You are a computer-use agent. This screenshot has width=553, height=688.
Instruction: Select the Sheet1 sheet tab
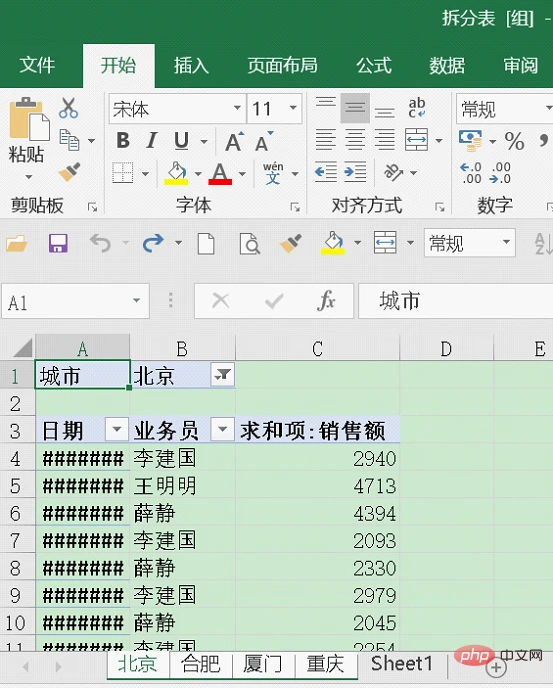pyautogui.click(x=402, y=663)
